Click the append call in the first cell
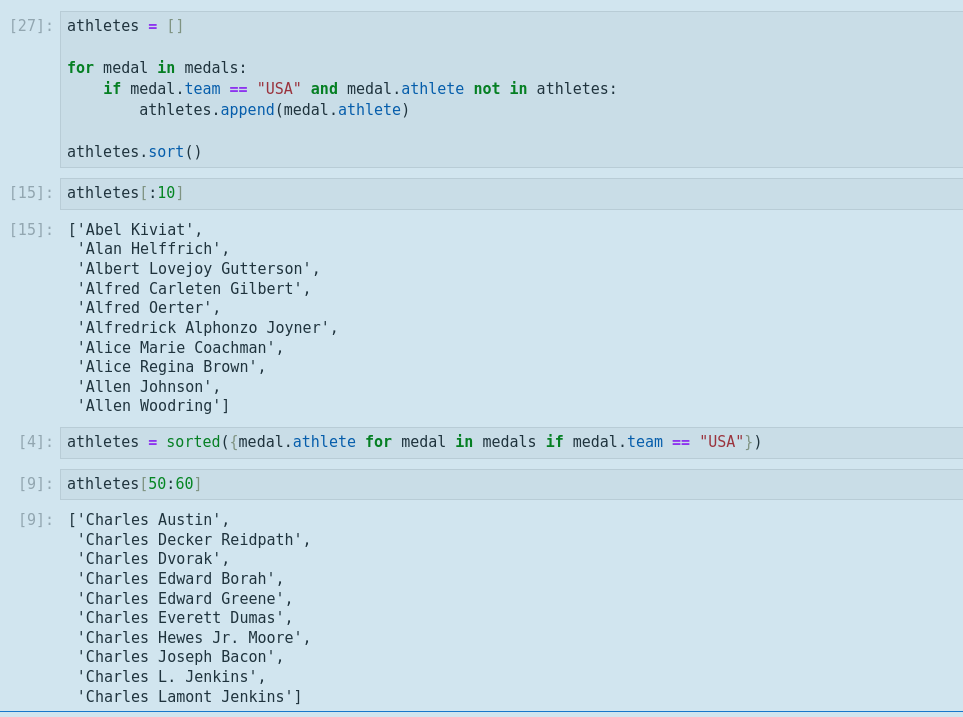 point(247,110)
